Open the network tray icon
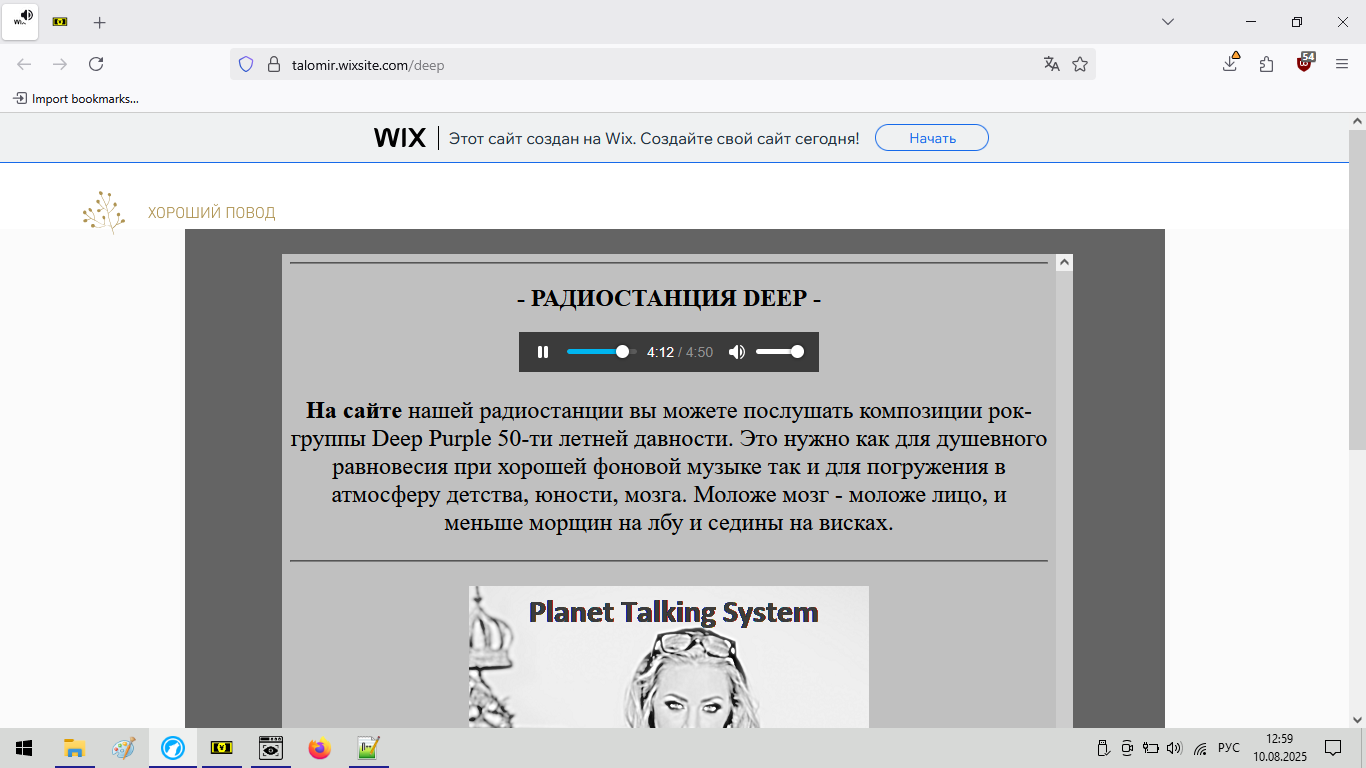The height and width of the screenshot is (768, 1366). [1200, 748]
